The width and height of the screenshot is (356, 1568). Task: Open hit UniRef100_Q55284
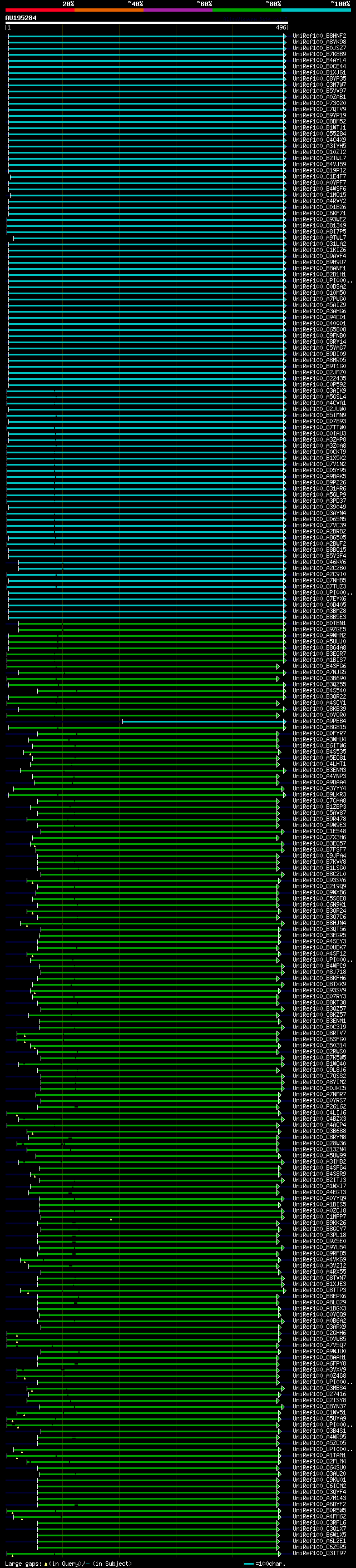[319, 134]
